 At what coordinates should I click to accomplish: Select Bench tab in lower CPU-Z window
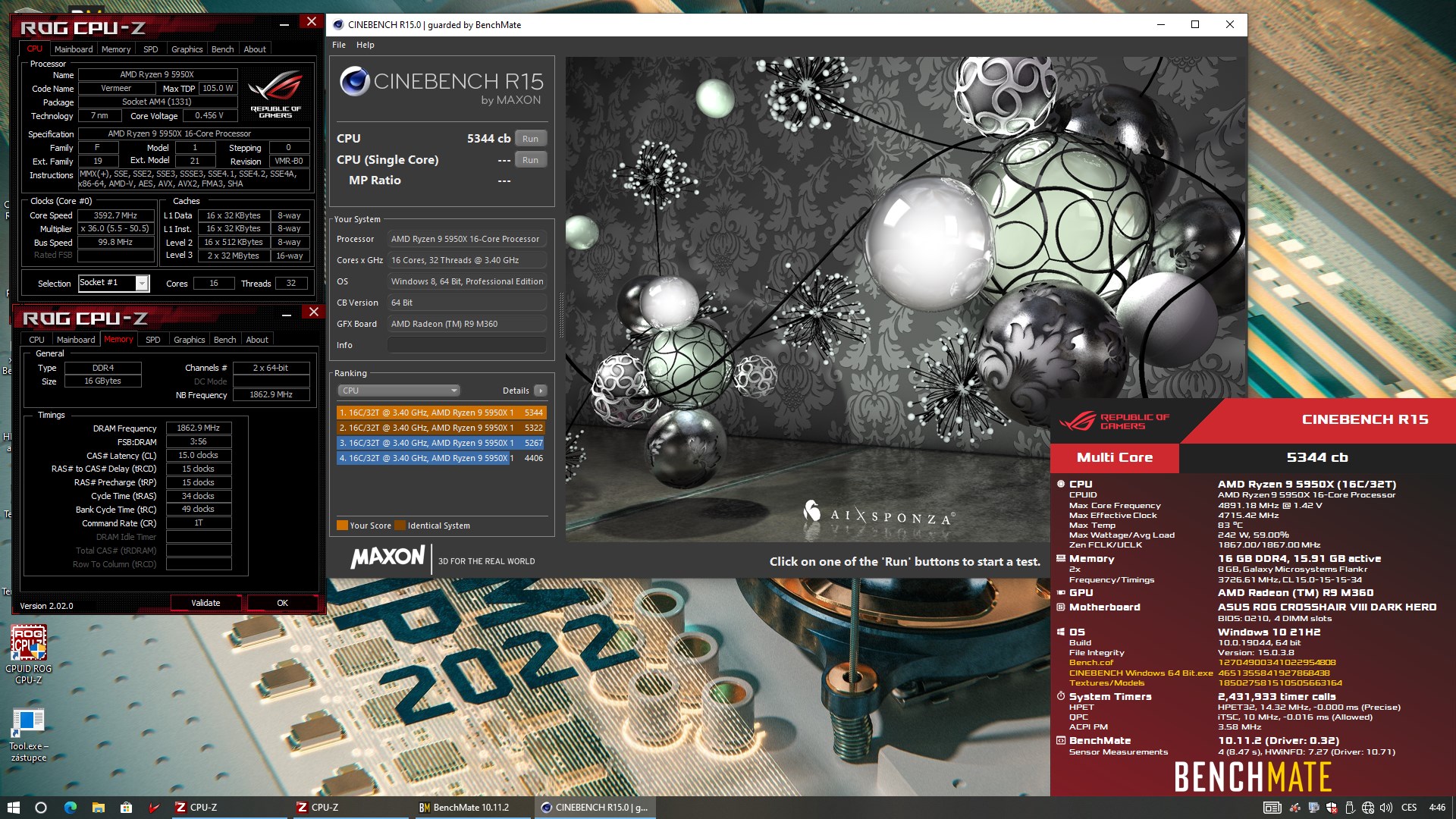224,340
